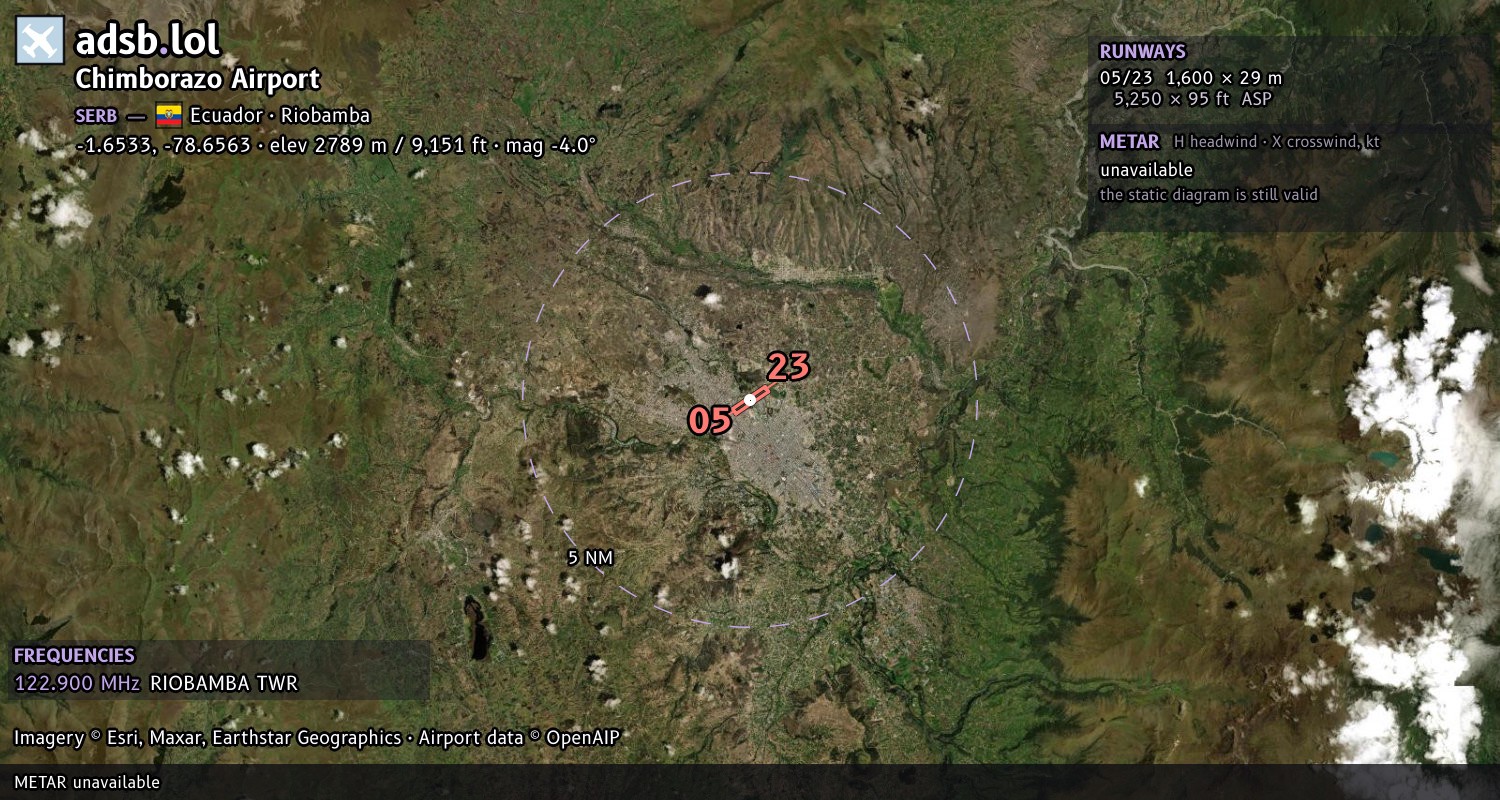
Task: Click the mag -4.0° declination value
Action: click(x=551, y=145)
